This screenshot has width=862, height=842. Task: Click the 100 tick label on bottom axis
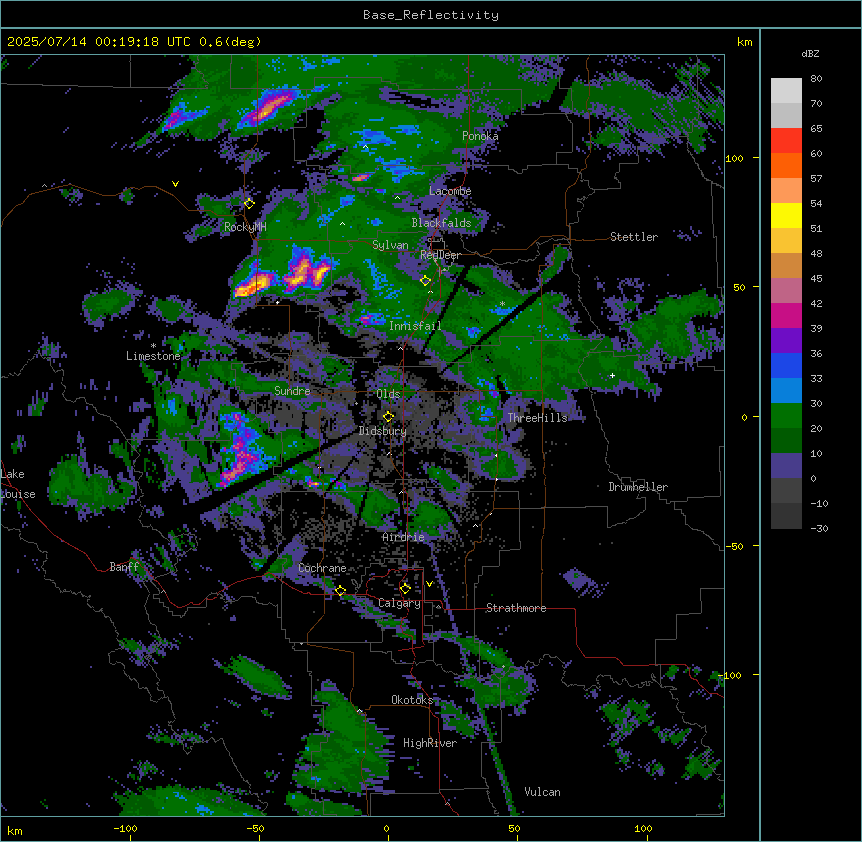pyautogui.click(x=643, y=828)
